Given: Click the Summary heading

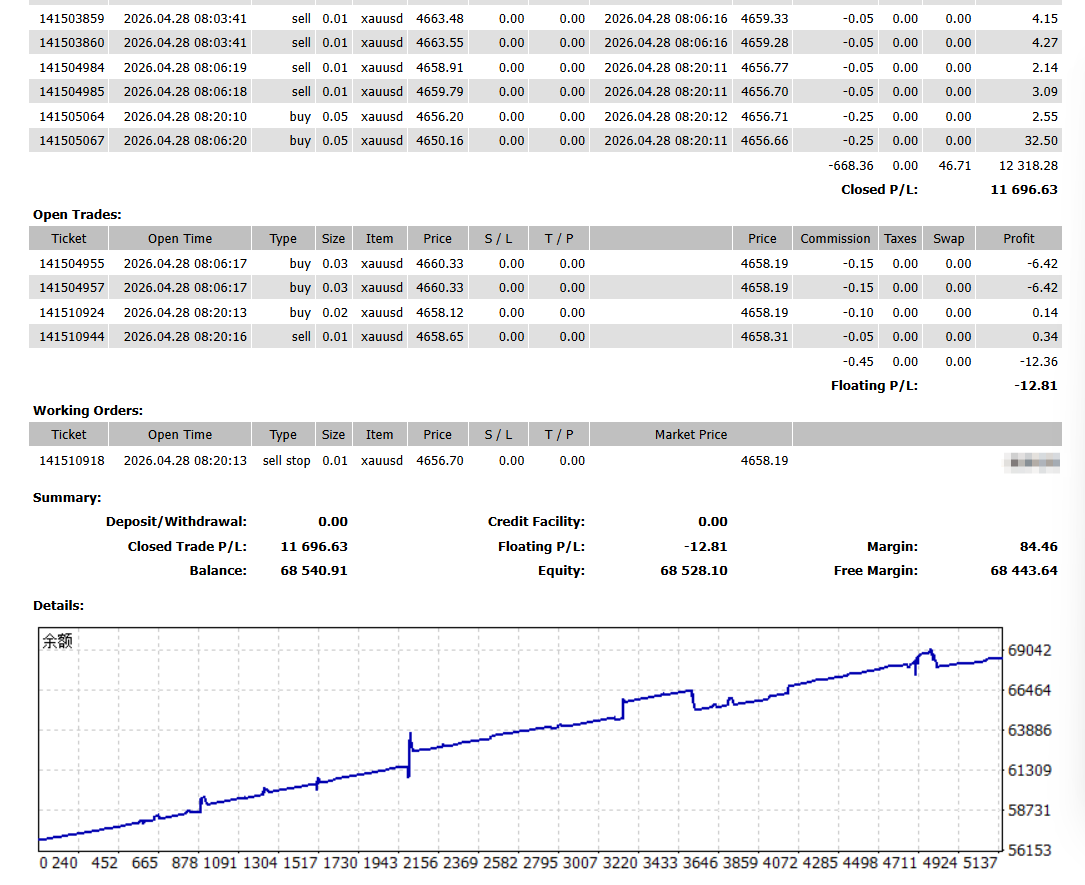Looking at the screenshot, I should [x=66, y=498].
